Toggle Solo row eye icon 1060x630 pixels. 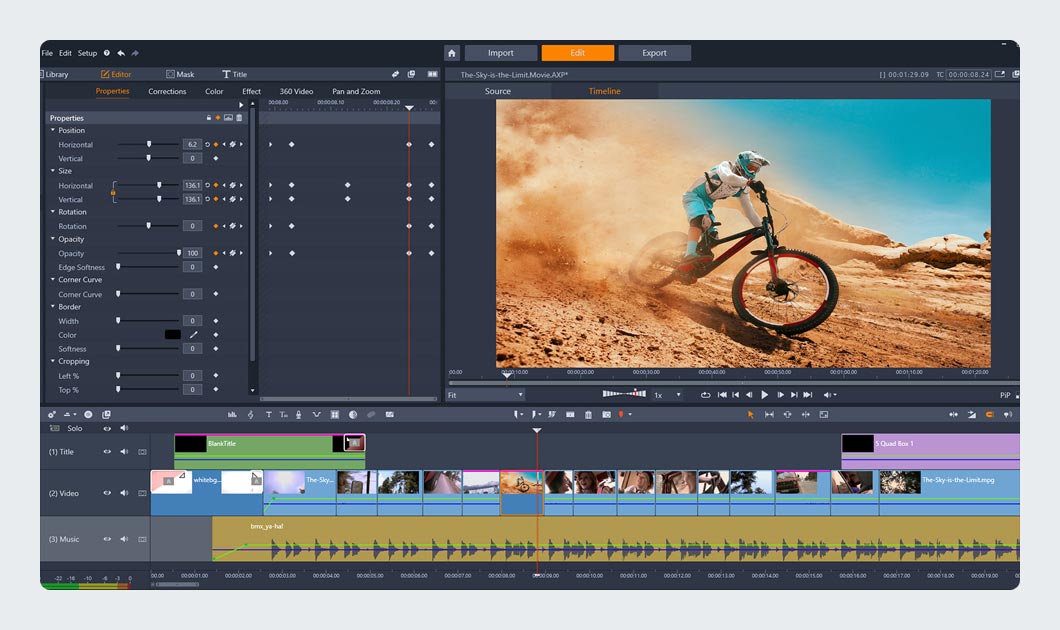coord(107,428)
